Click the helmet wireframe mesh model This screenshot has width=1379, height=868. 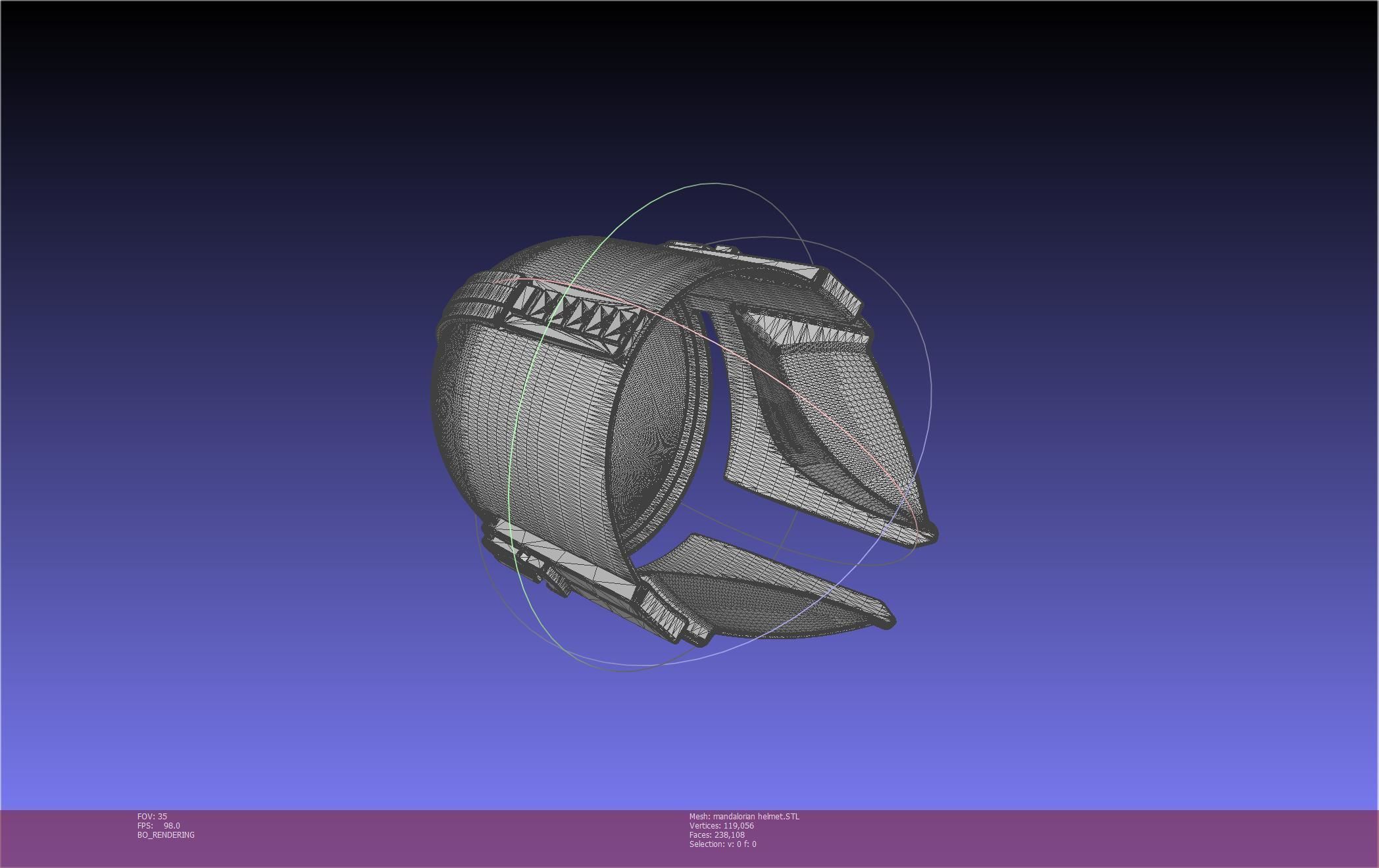pos(684,441)
